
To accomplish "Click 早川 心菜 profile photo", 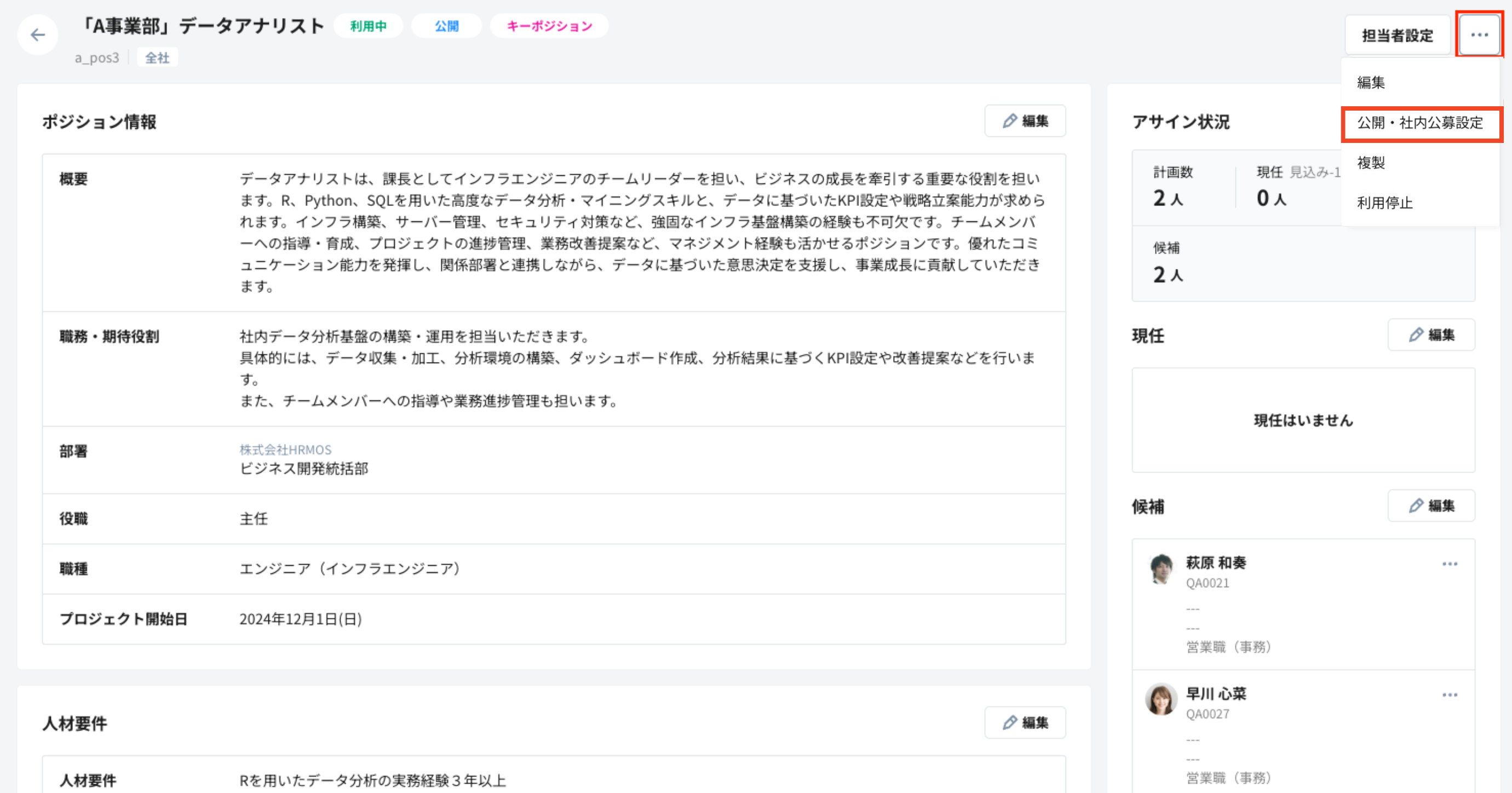I will point(1161,699).
